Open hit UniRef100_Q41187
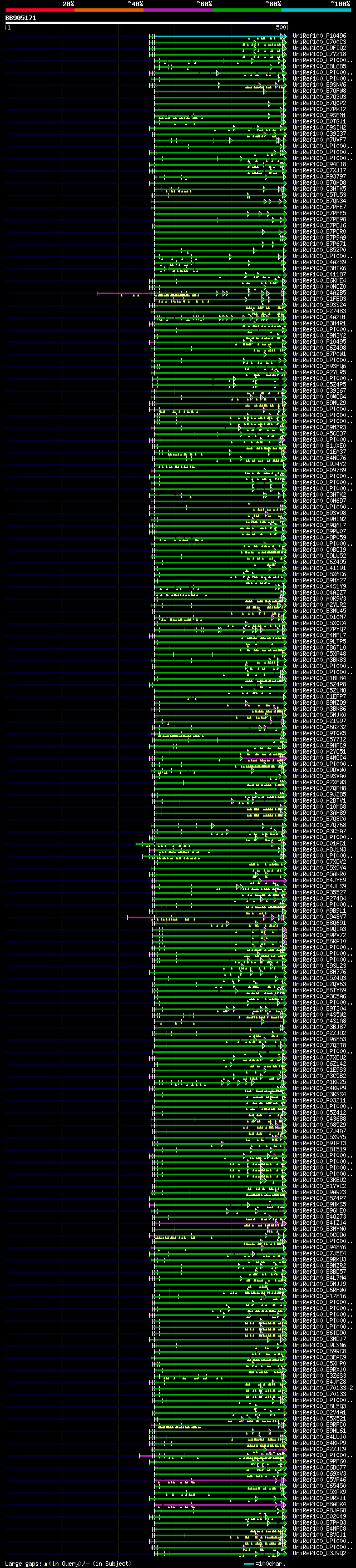 [319, 275]
